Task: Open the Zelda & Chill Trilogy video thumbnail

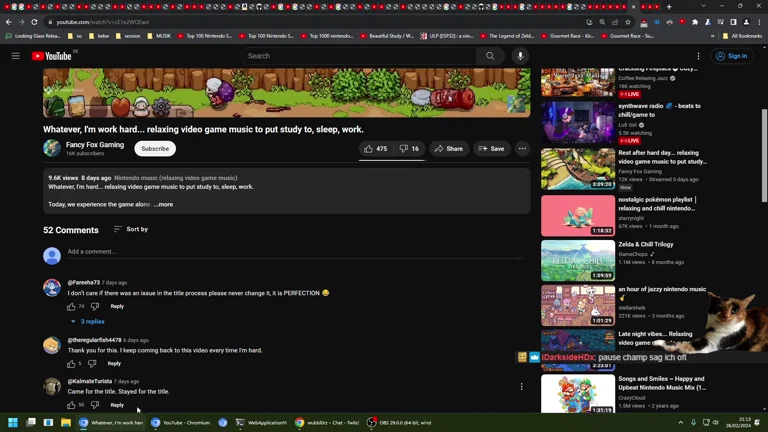Action: coord(578,261)
